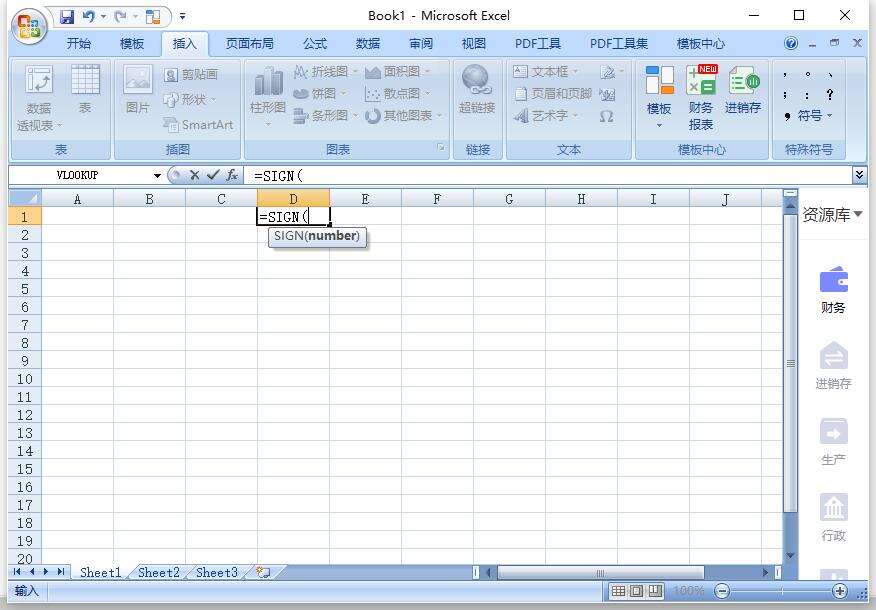
Task: Open the PDF工具 tab
Action: point(537,44)
